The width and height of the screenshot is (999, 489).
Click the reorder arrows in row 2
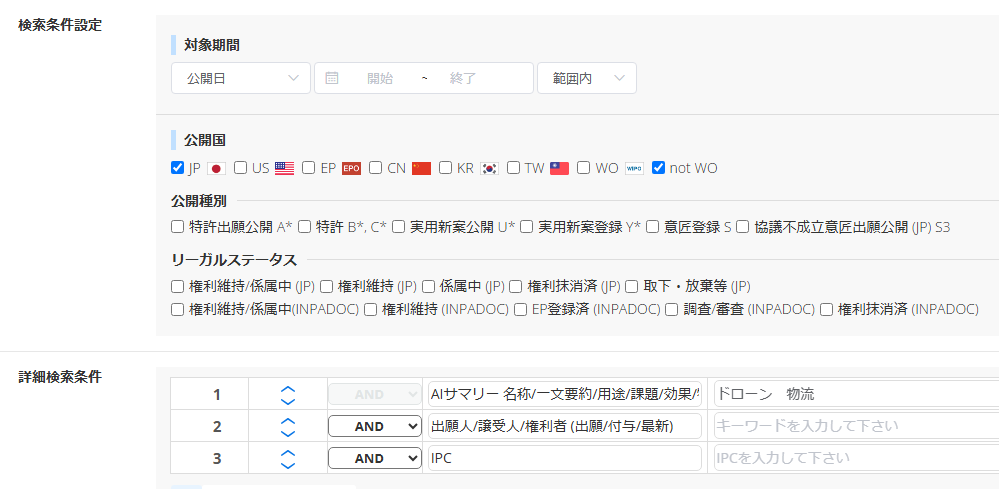[288, 427]
